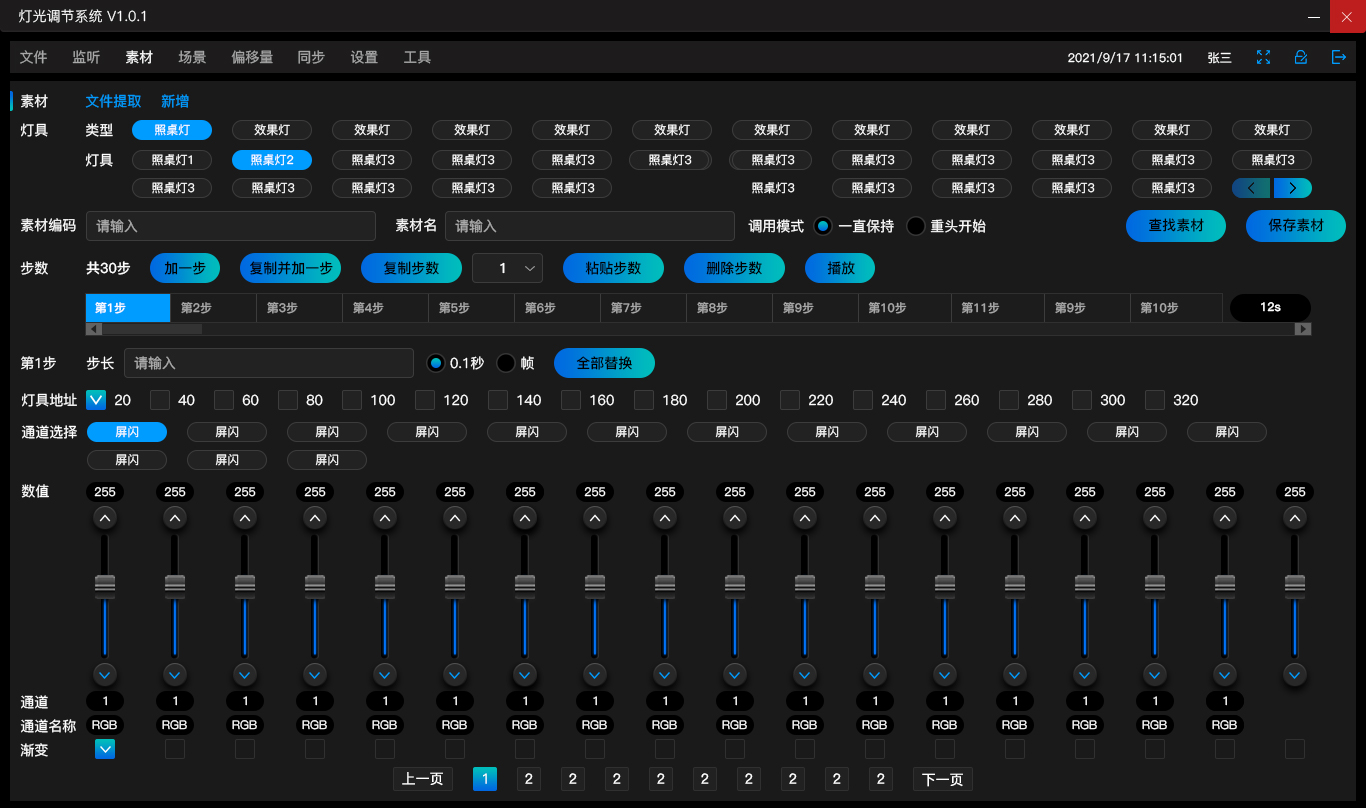Click the 粘贴步数 button

[x=613, y=268]
